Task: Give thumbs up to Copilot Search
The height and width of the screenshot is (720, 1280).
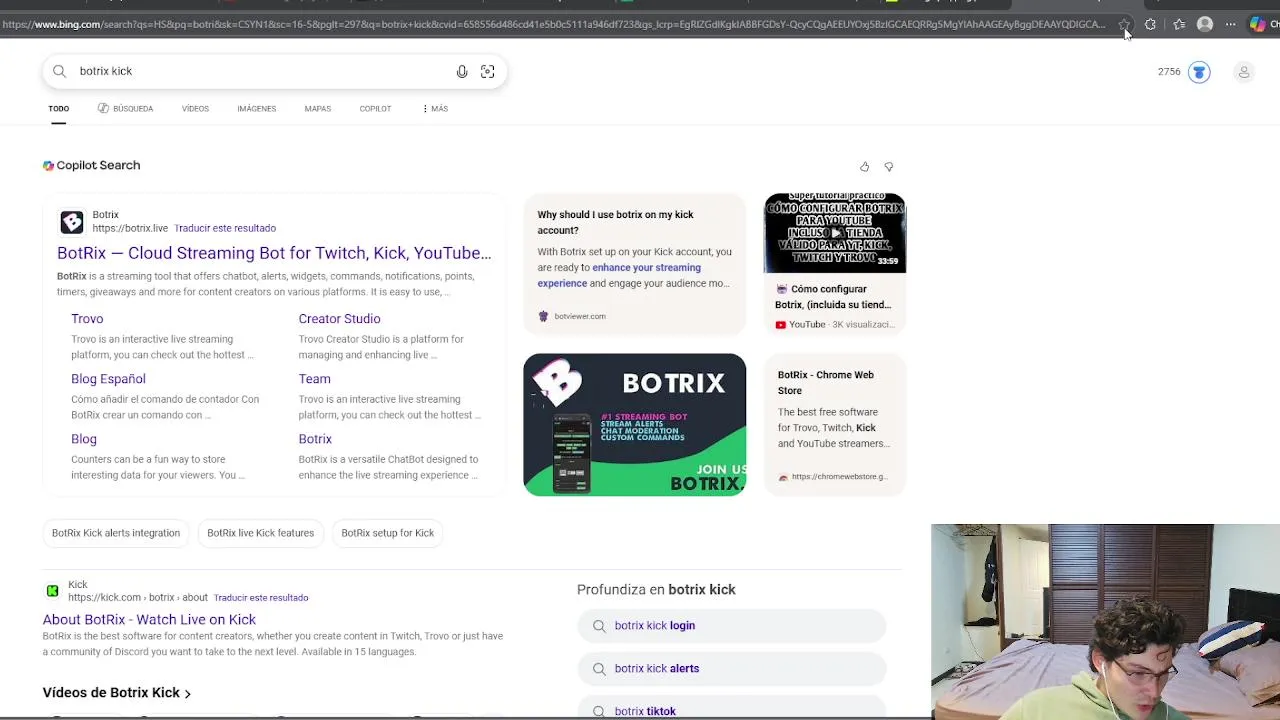Action: pyautogui.click(x=864, y=167)
